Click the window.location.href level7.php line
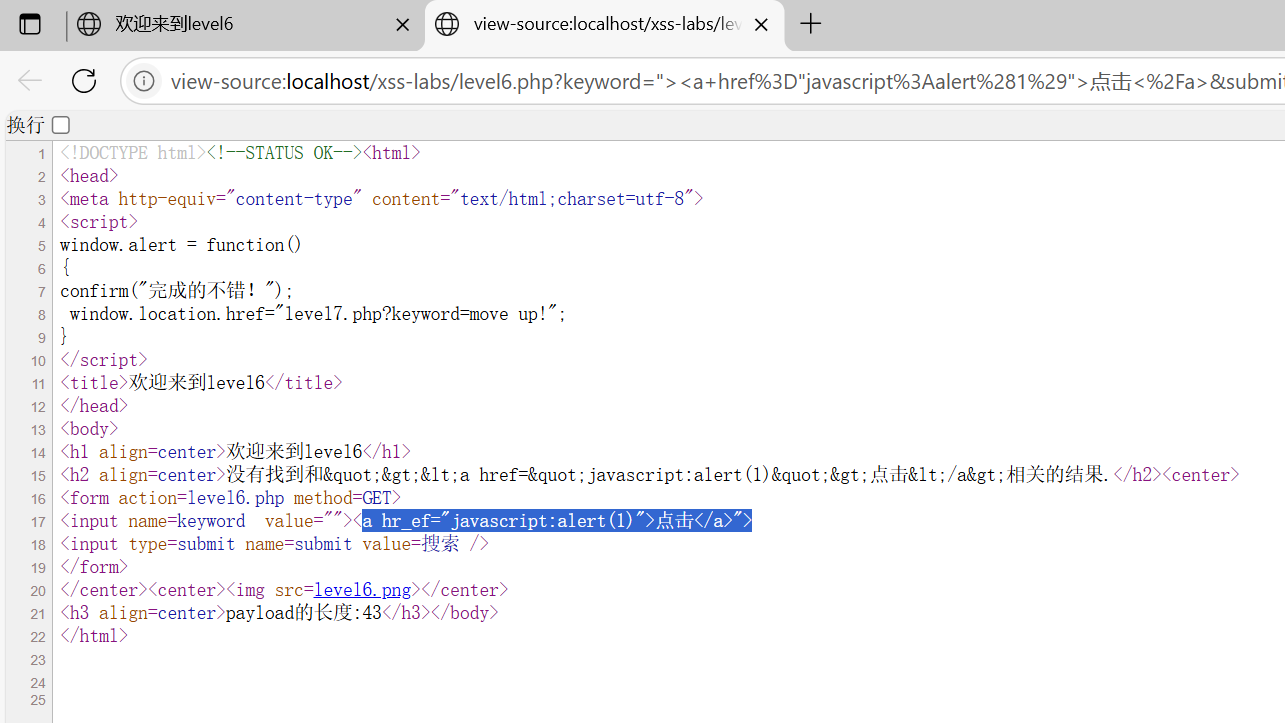The height and width of the screenshot is (723, 1285). coord(318,314)
